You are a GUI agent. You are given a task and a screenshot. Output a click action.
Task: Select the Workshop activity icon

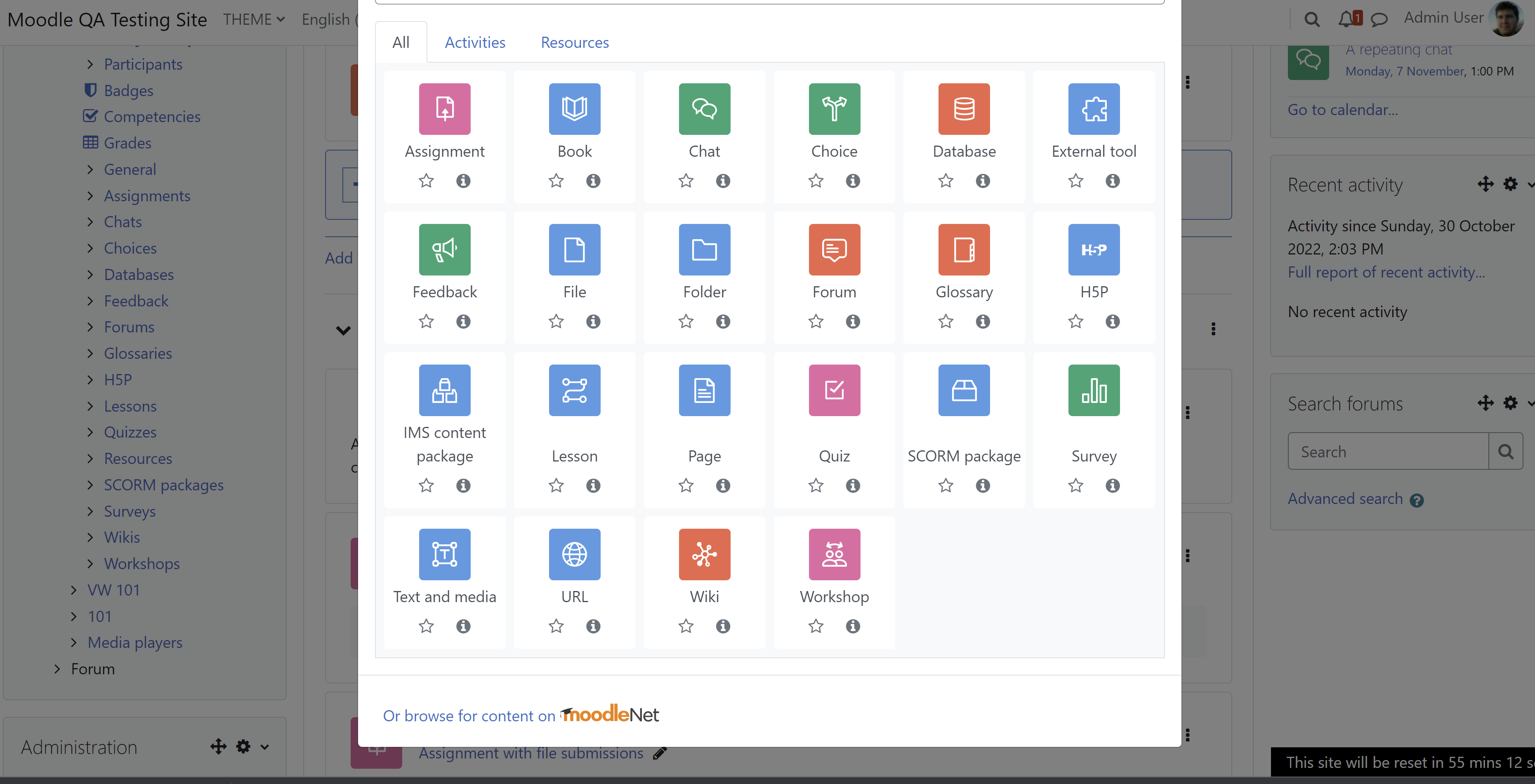834,555
